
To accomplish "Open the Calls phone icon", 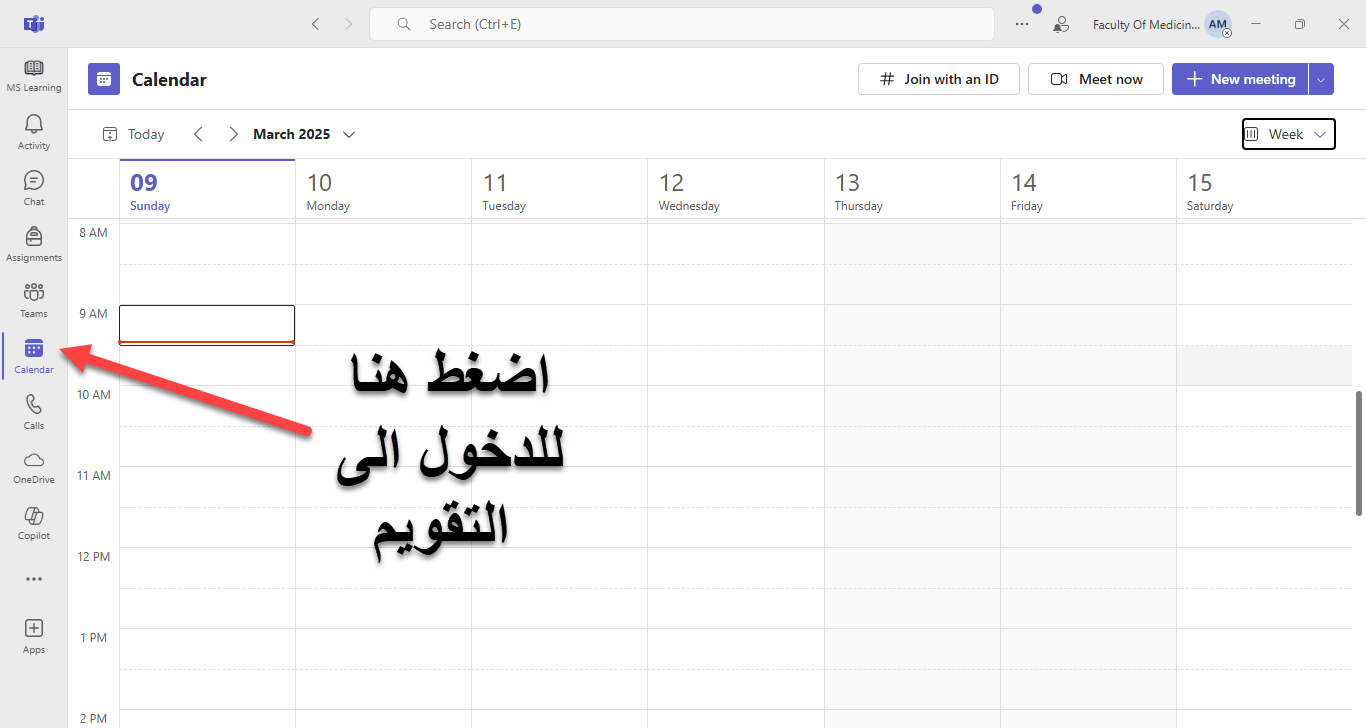I will (x=34, y=411).
